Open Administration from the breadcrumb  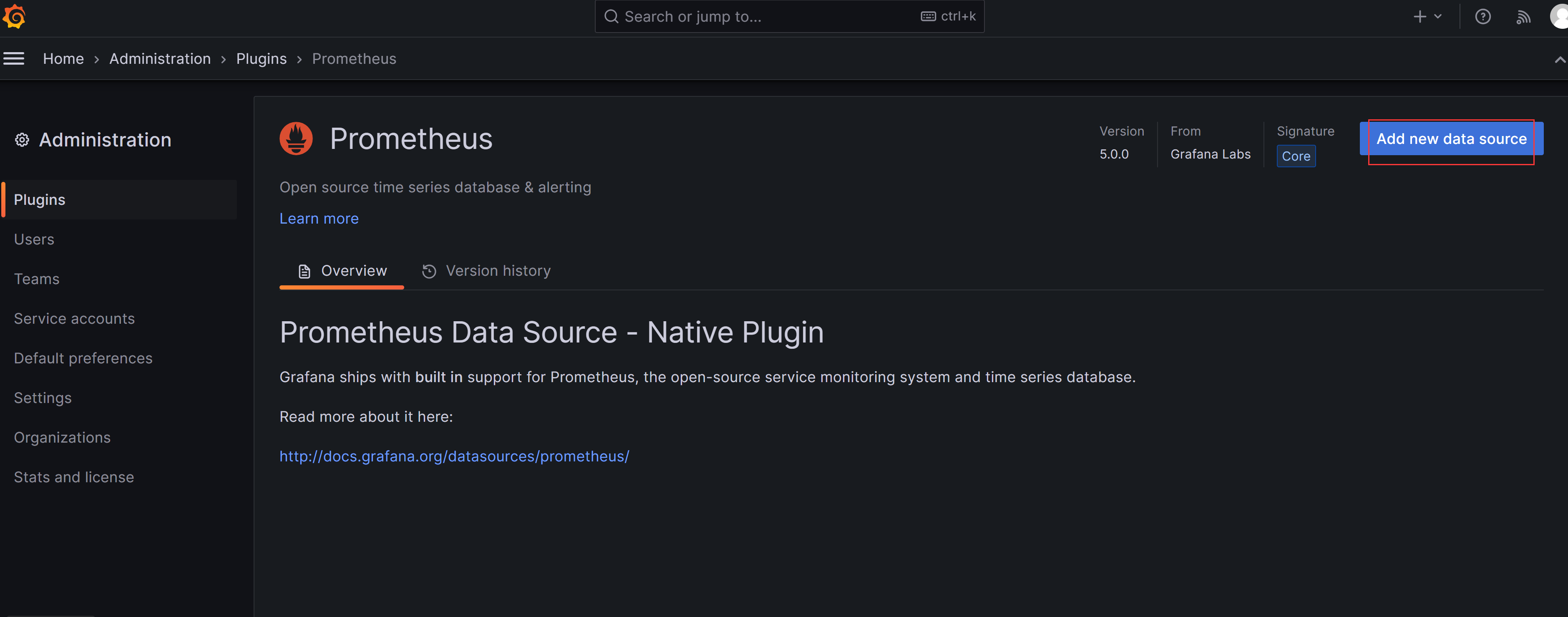click(x=159, y=58)
